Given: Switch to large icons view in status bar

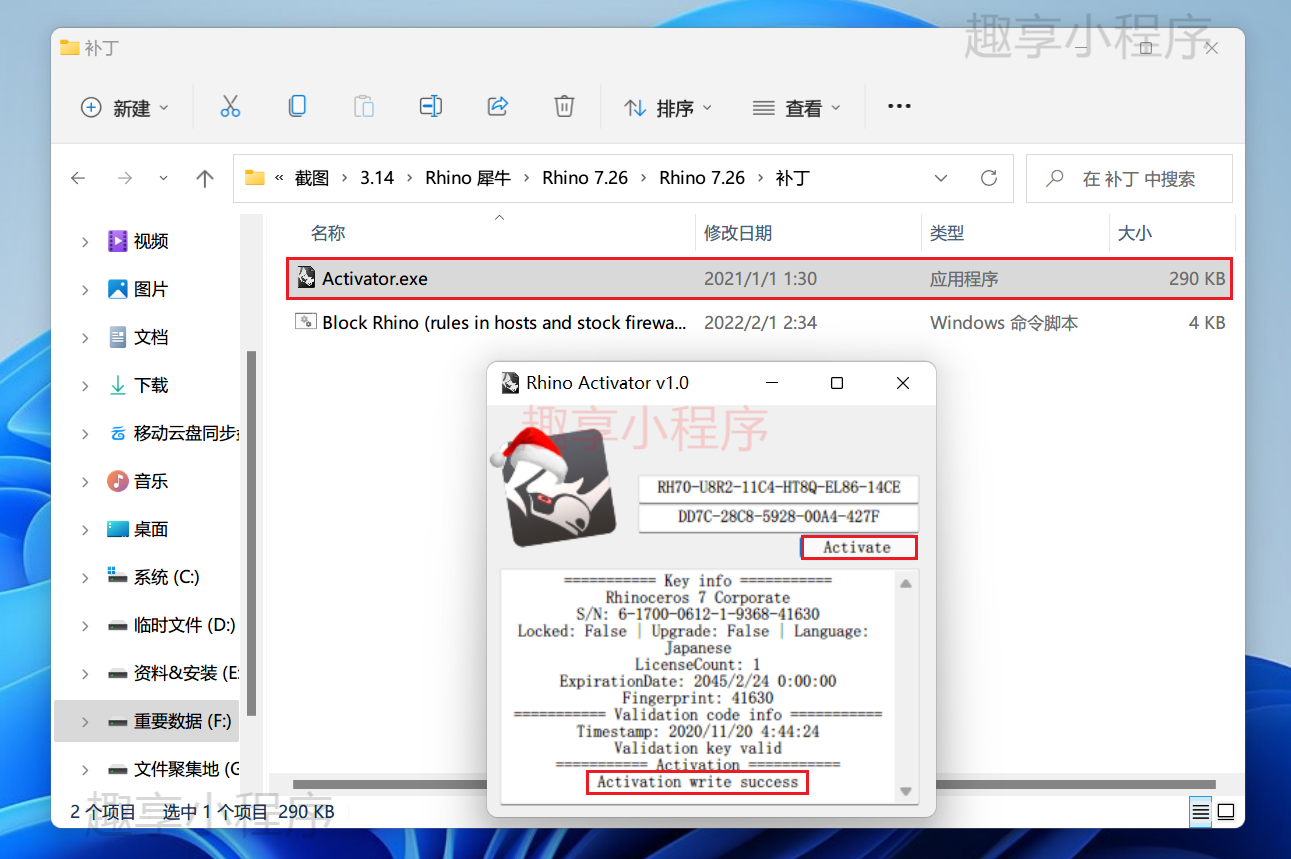Looking at the screenshot, I should [1226, 811].
